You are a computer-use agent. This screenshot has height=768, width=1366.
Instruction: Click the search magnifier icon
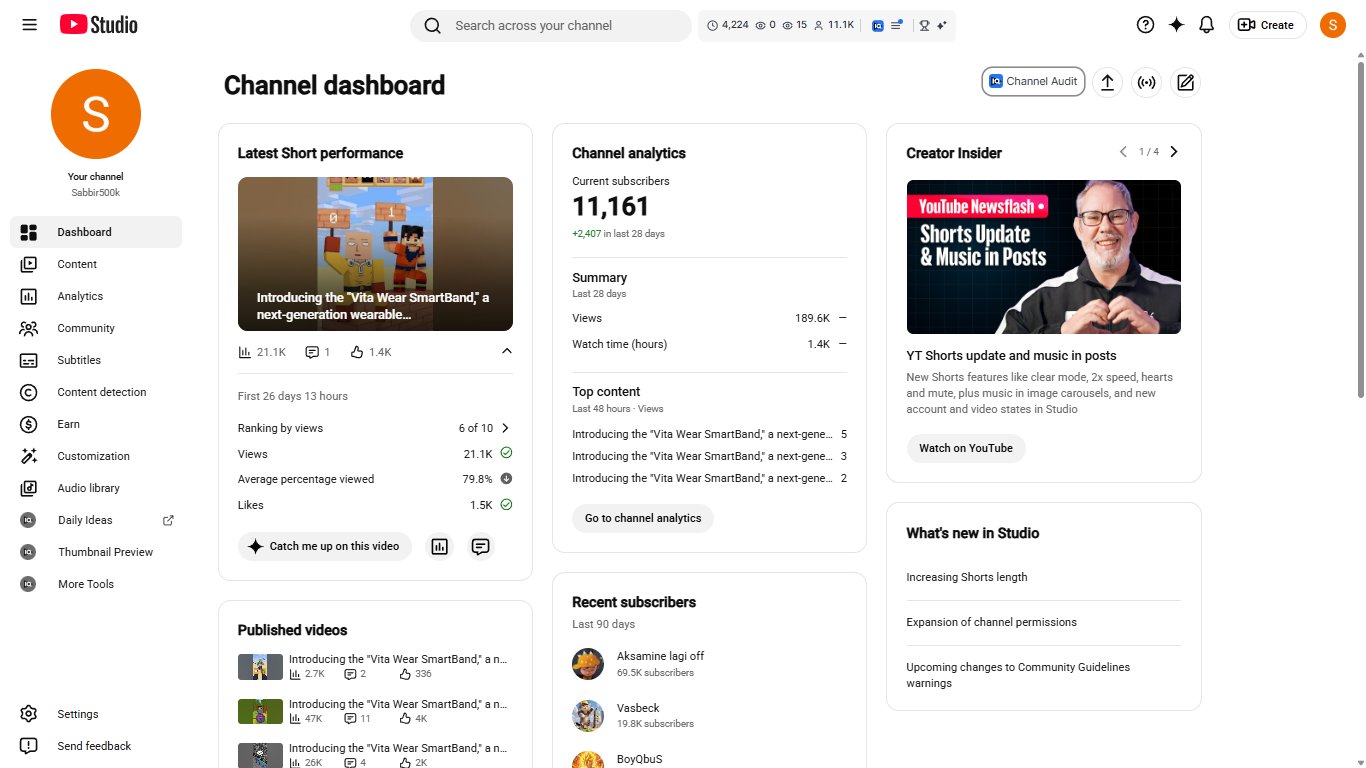(433, 26)
